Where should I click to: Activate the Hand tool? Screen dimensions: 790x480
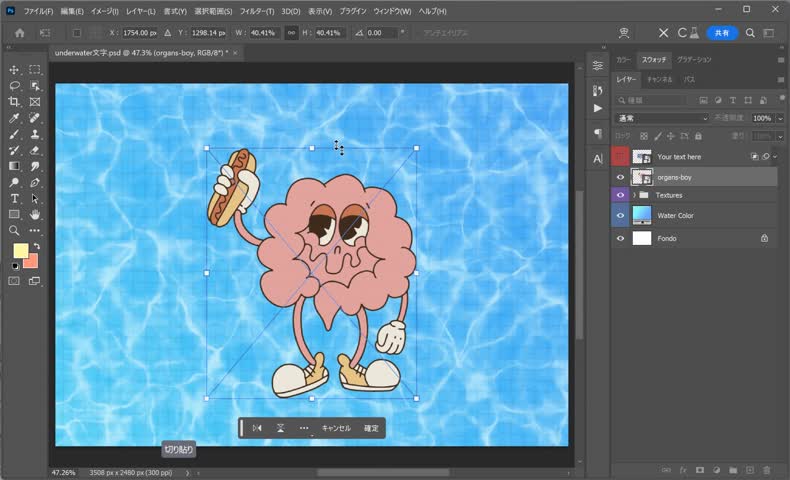[x=35, y=214]
